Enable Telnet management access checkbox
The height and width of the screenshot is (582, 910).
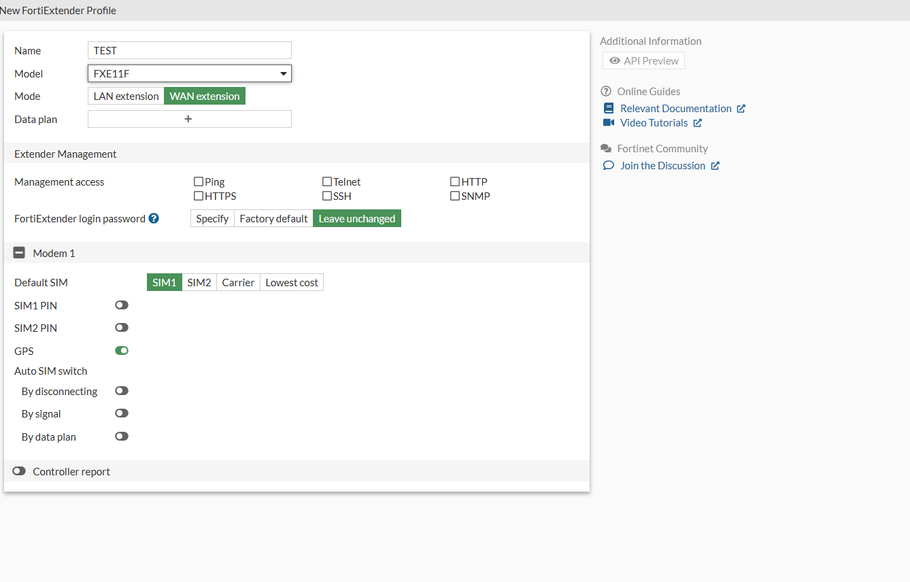[x=327, y=182]
